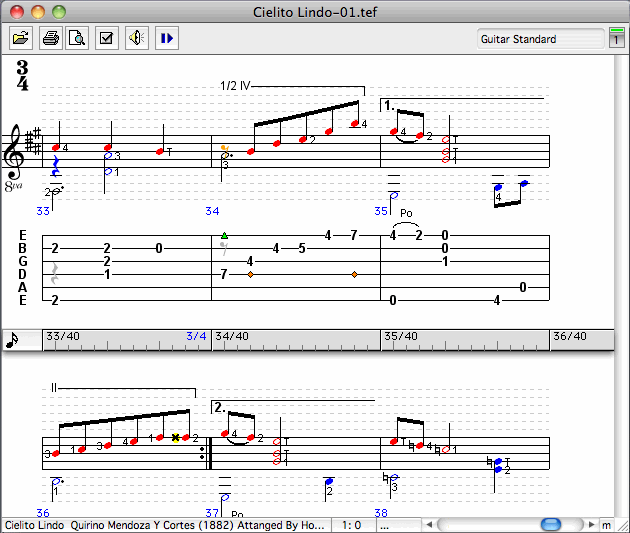Viewport: 630px width, 533px height.
Task: Click fret 0 on B string in measure 33
Action: 159,248
